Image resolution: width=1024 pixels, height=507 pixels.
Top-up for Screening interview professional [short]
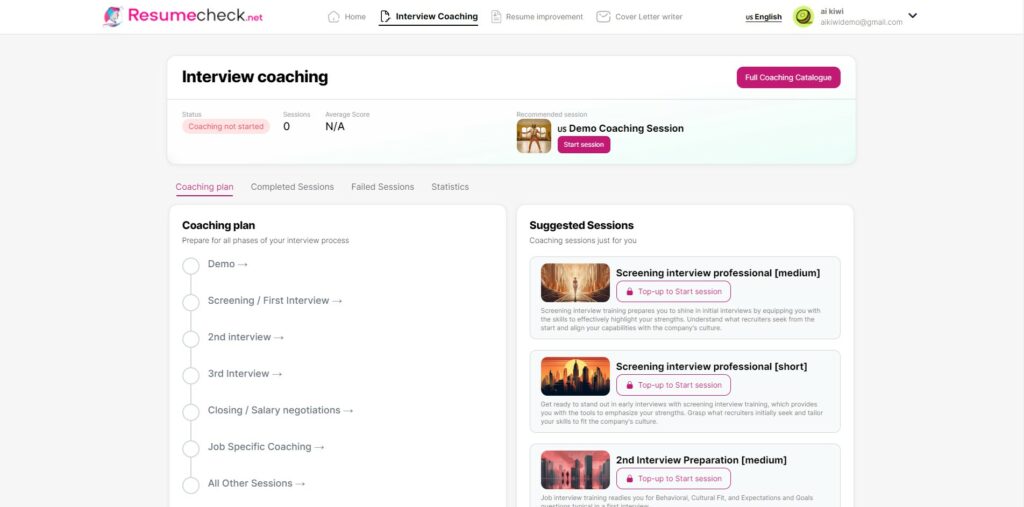[x=673, y=385]
